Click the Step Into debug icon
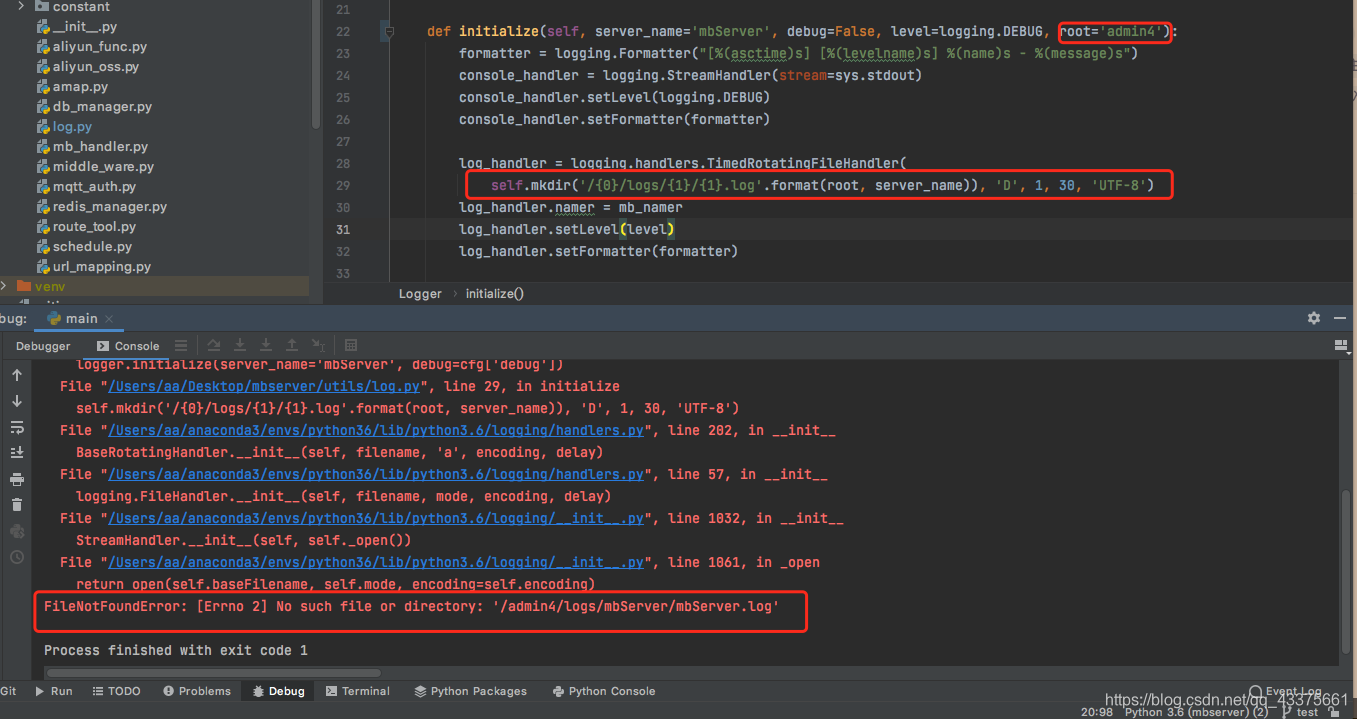Screen dimensions: 1357x719 coord(240,345)
